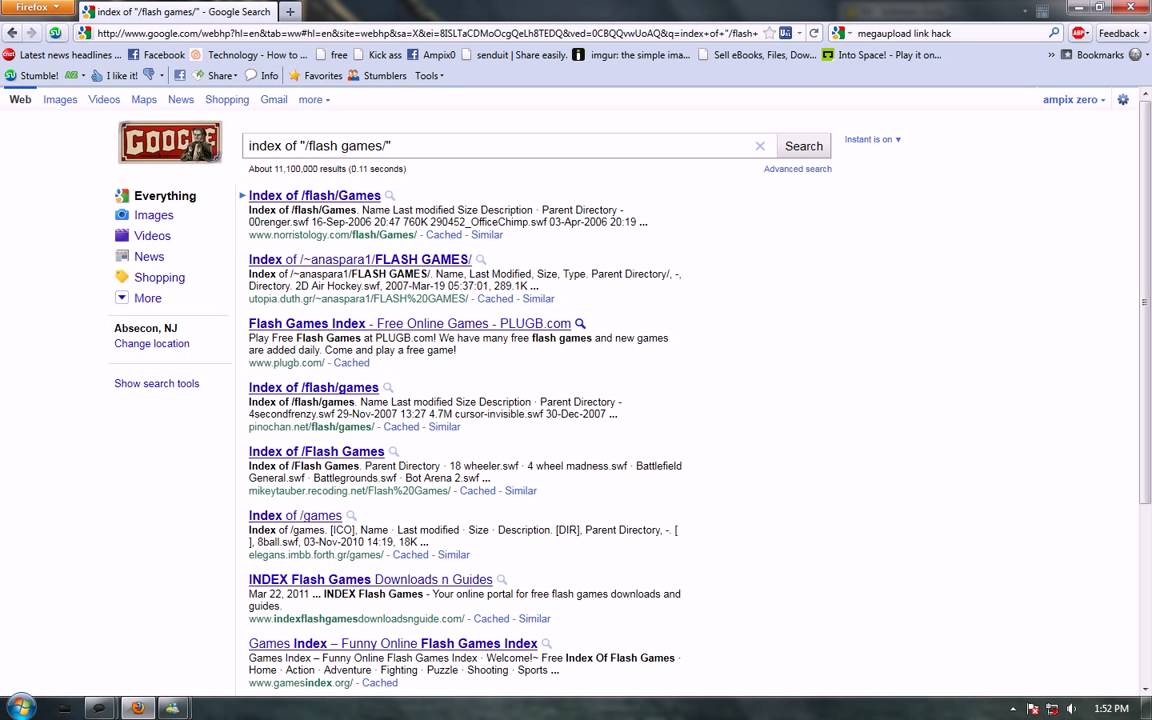The height and width of the screenshot is (720, 1152).
Task: Open the Windows Start menu orb
Action: coord(20,707)
